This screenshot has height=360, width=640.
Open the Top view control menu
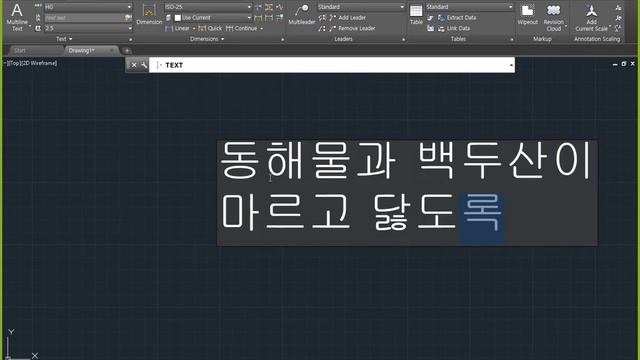point(13,63)
